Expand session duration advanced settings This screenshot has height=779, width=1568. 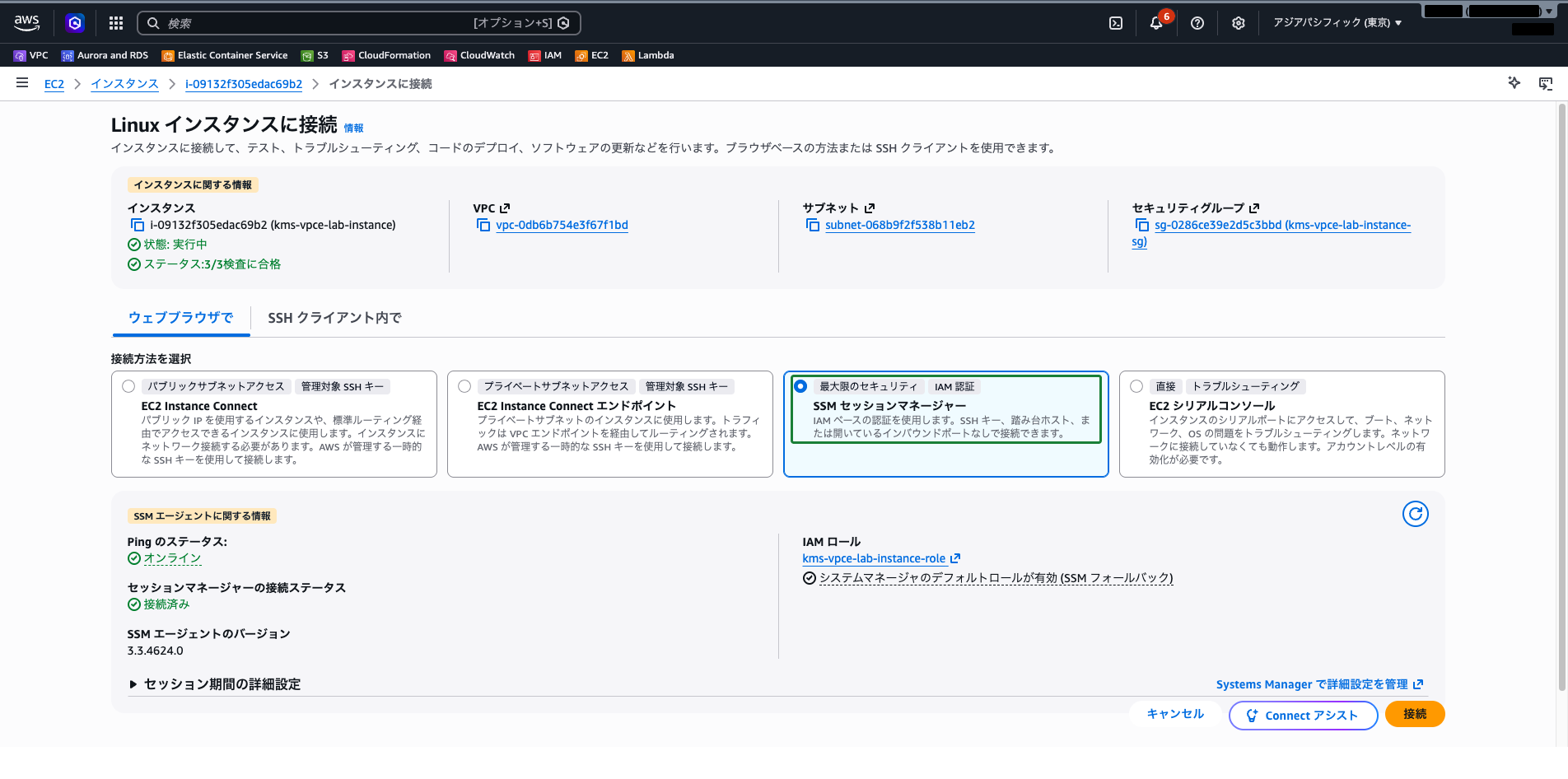point(215,684)
